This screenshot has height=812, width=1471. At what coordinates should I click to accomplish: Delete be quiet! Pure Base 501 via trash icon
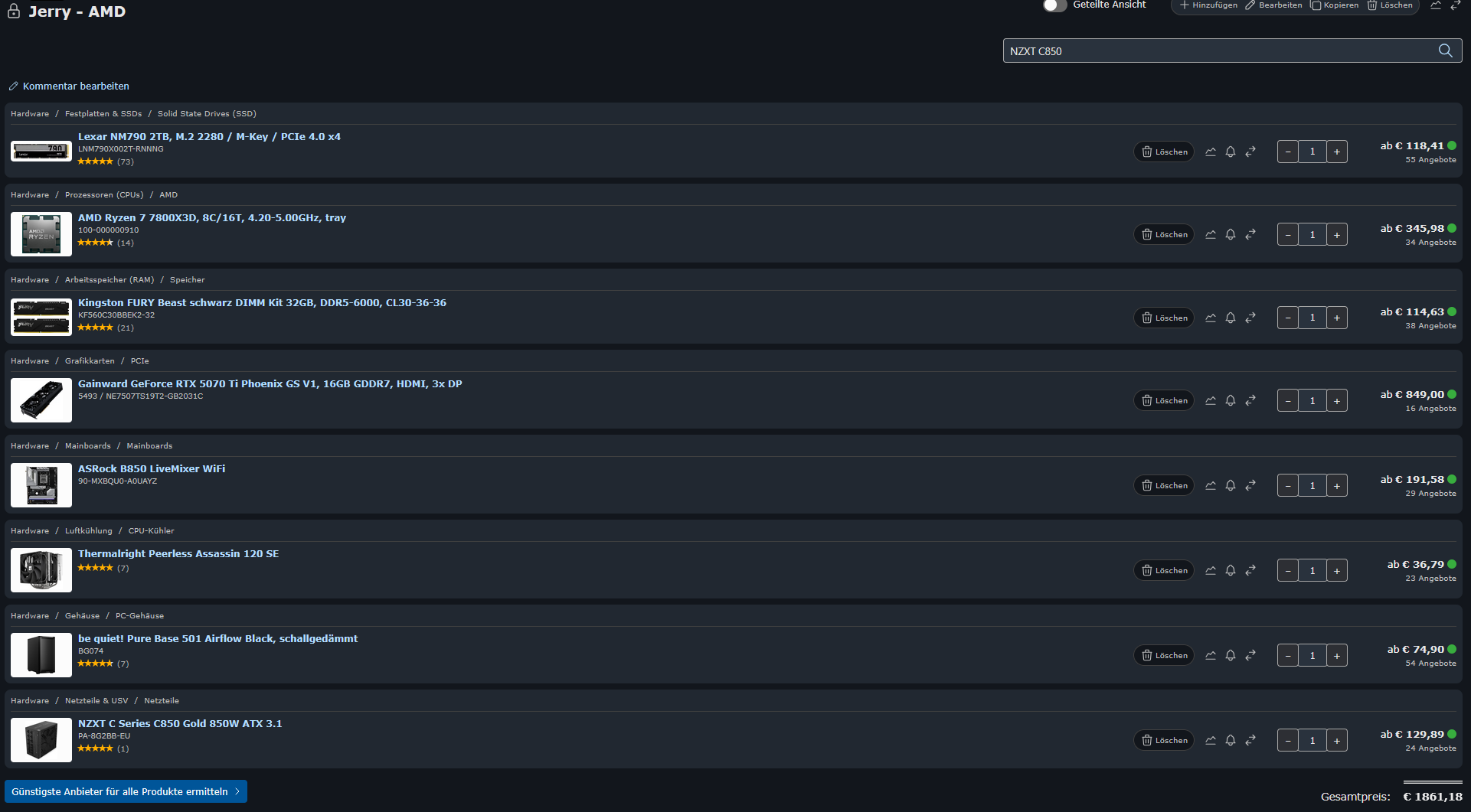point(1163,655)
